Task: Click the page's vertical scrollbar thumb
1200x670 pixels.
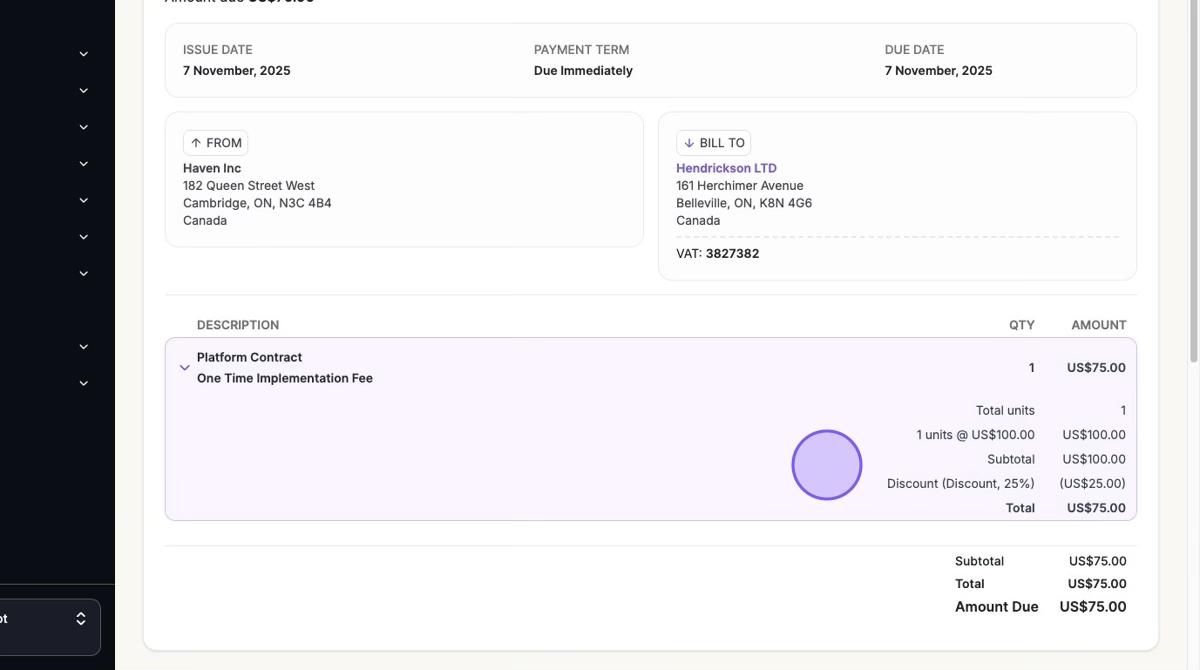Action: (x=1193, y=180)
